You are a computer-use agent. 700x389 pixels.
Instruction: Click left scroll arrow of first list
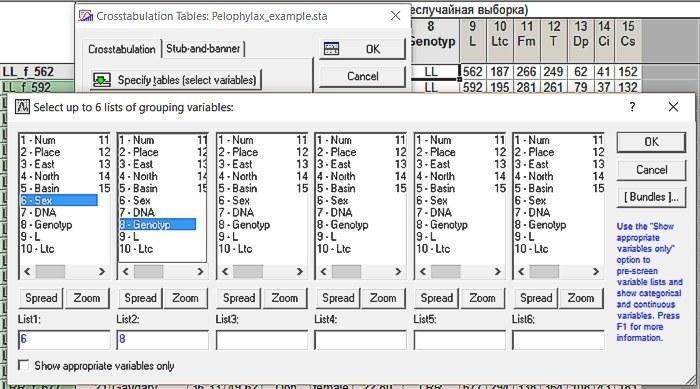pyautogui.click(x=27, y=272)
